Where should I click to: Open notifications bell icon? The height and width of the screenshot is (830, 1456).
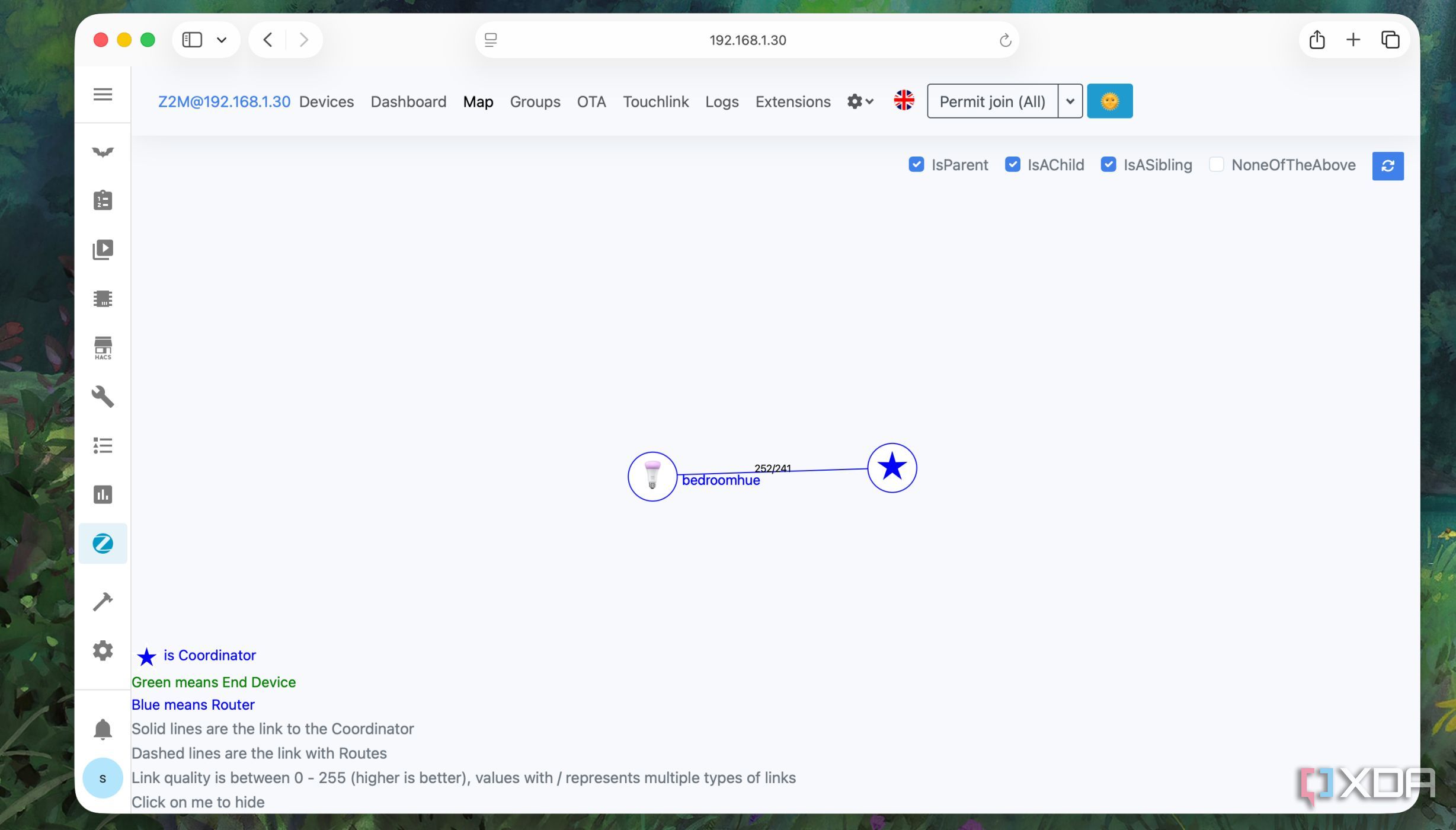pos(103,729)
